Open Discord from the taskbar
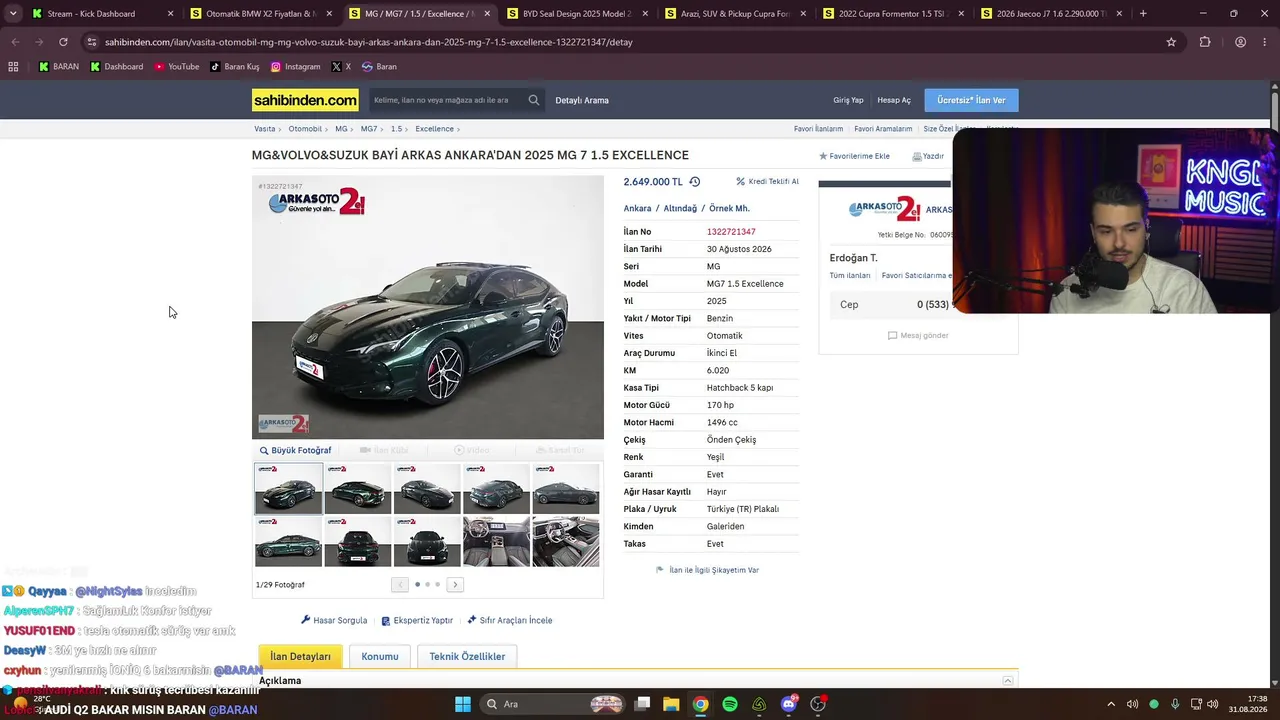The height and width of the screenshot is (720, 1280). point(789,704)
